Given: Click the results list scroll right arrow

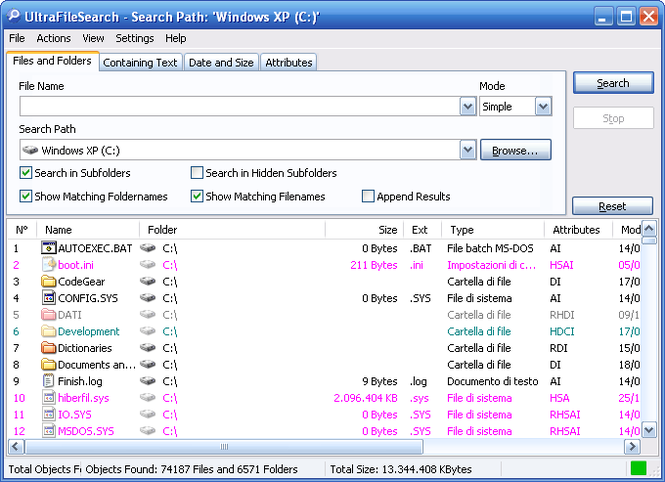Looking at the screenshot, I should click(632, 446).
